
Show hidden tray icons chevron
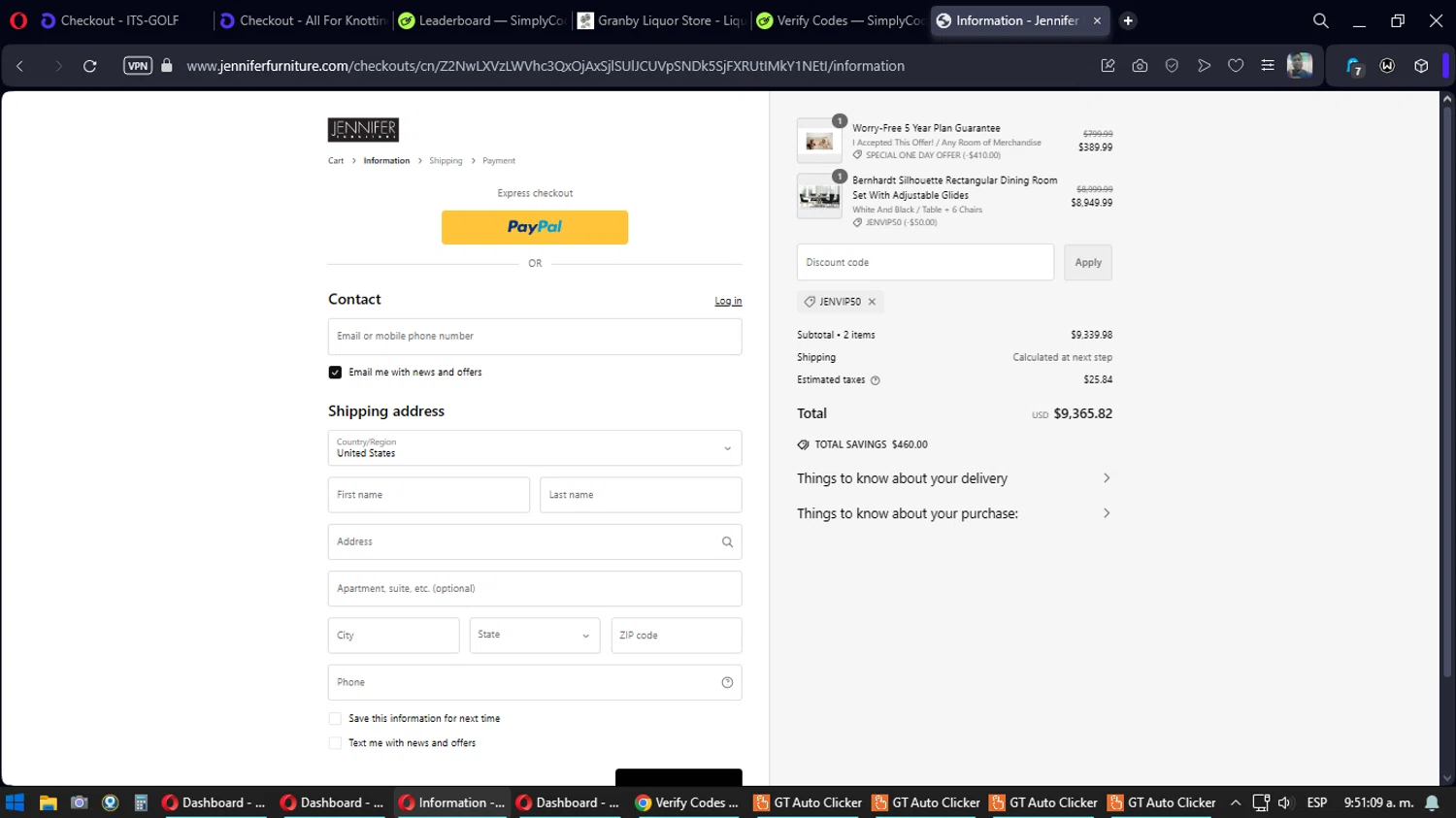[x=1236, y=802]
